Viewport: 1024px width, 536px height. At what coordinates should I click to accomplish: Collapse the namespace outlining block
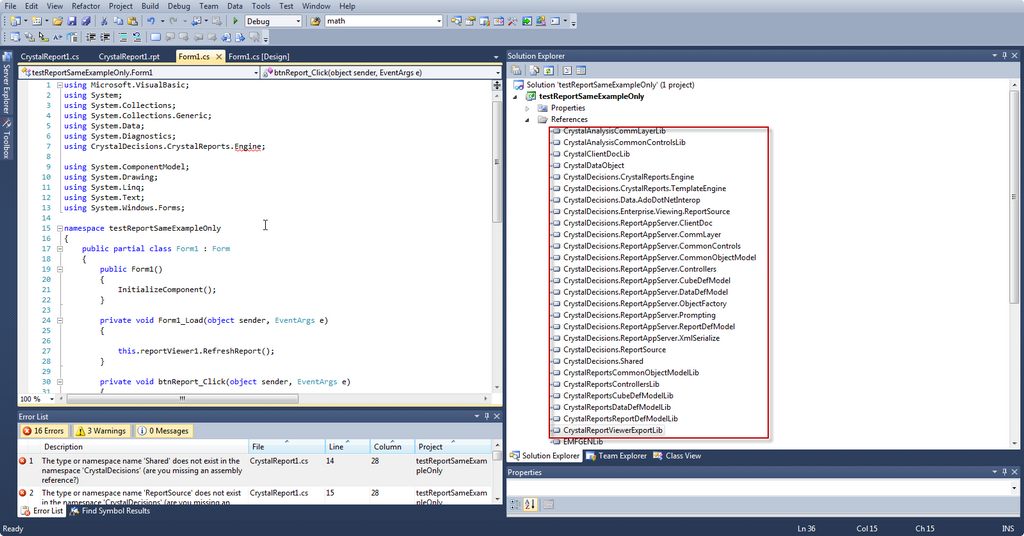[x=59, y=229]
